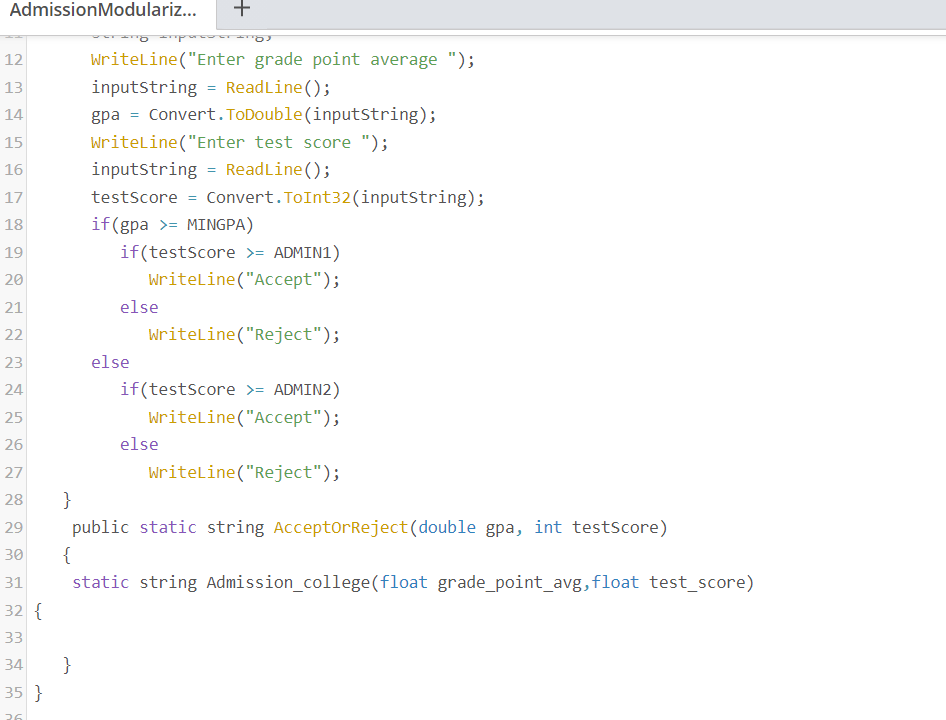Click the "Enter test score" string
This screenshot has width=946, height=720.
280,142
